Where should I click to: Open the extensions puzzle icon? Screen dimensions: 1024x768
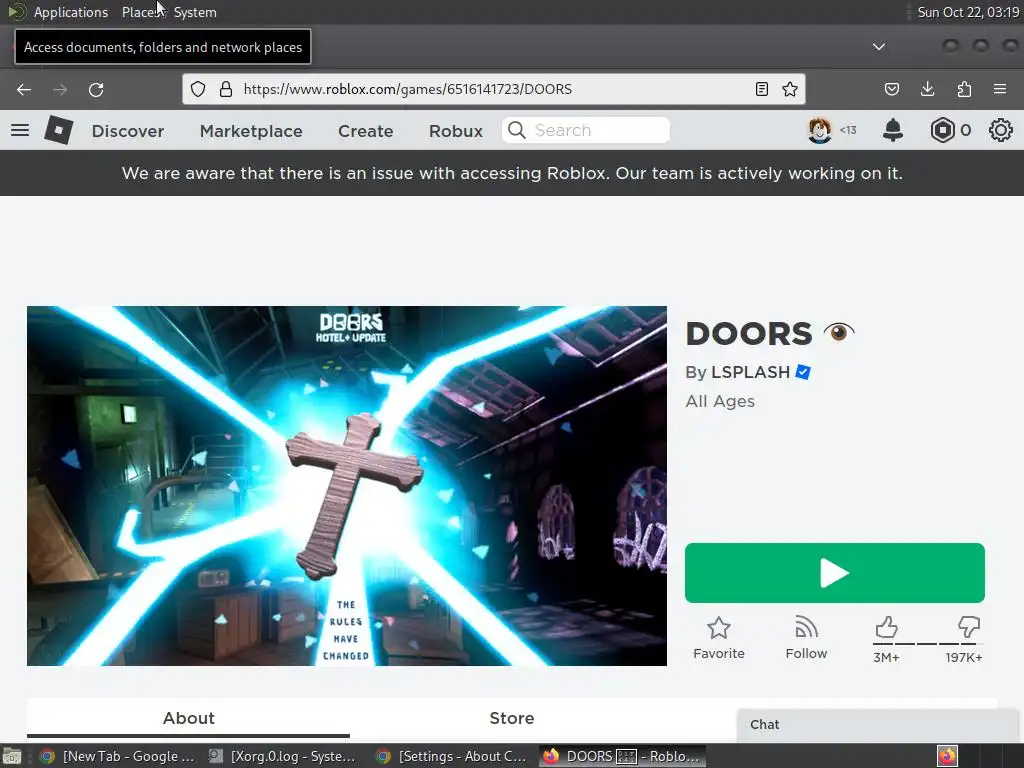[x=964, y=89]
